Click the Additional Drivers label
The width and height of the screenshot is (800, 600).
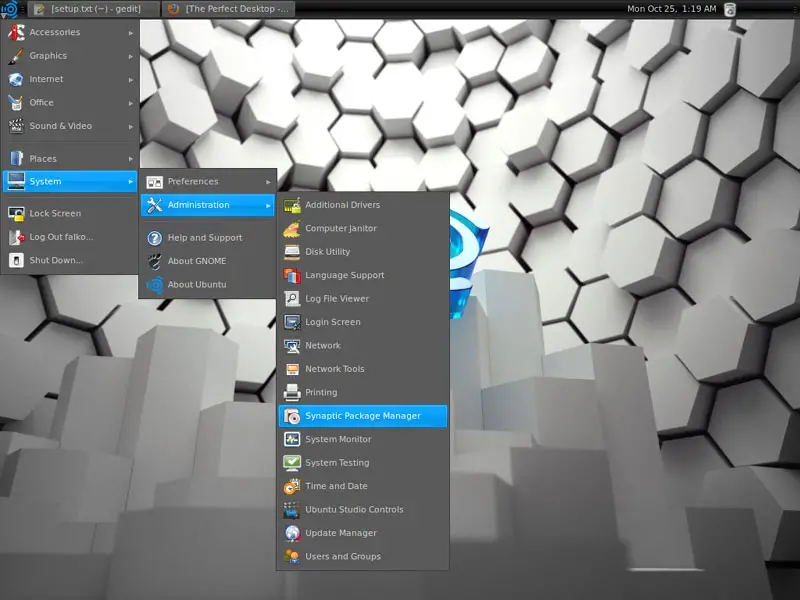(x=342, y=205)
